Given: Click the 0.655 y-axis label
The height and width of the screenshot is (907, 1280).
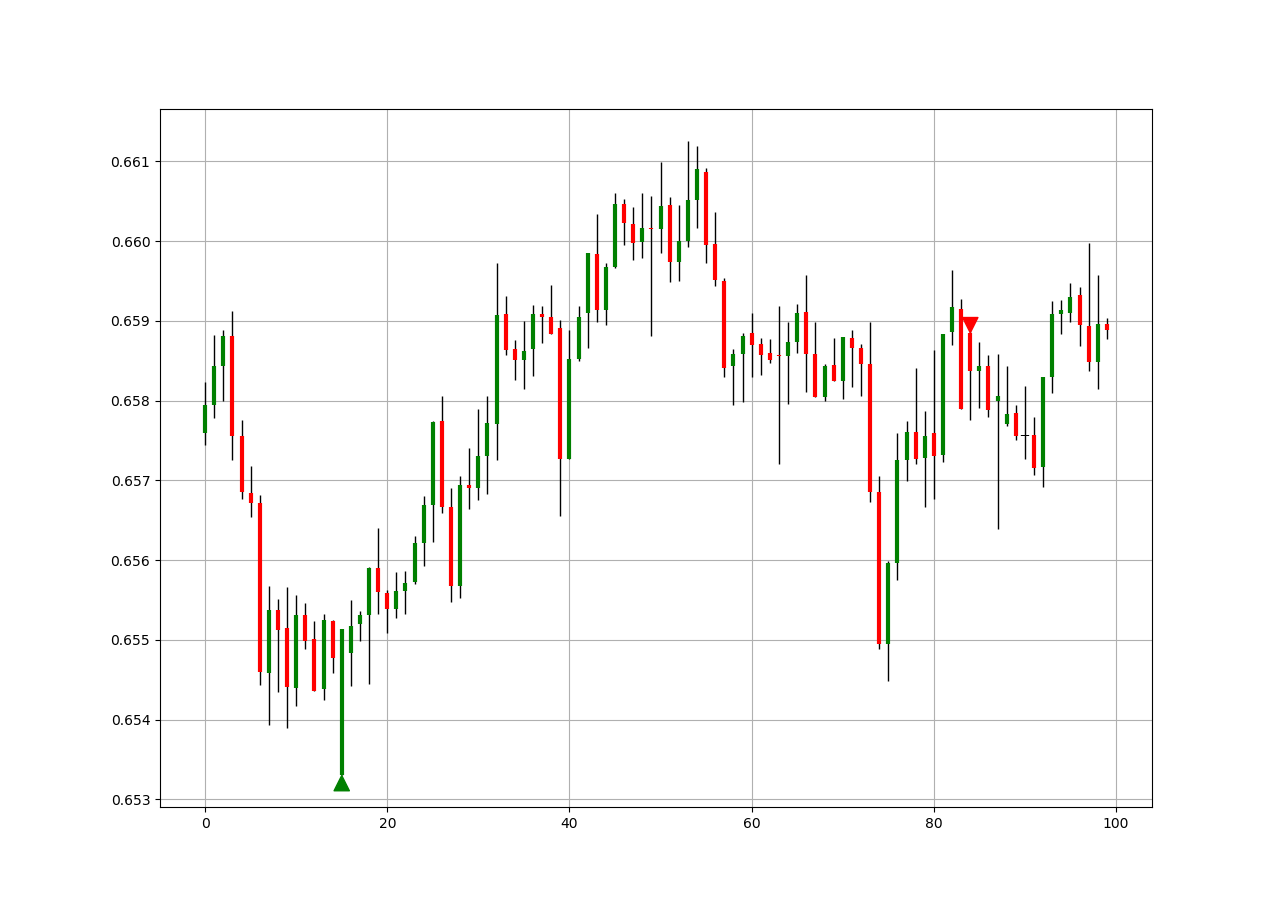Looking at the screenshot, I should point(131,641).
